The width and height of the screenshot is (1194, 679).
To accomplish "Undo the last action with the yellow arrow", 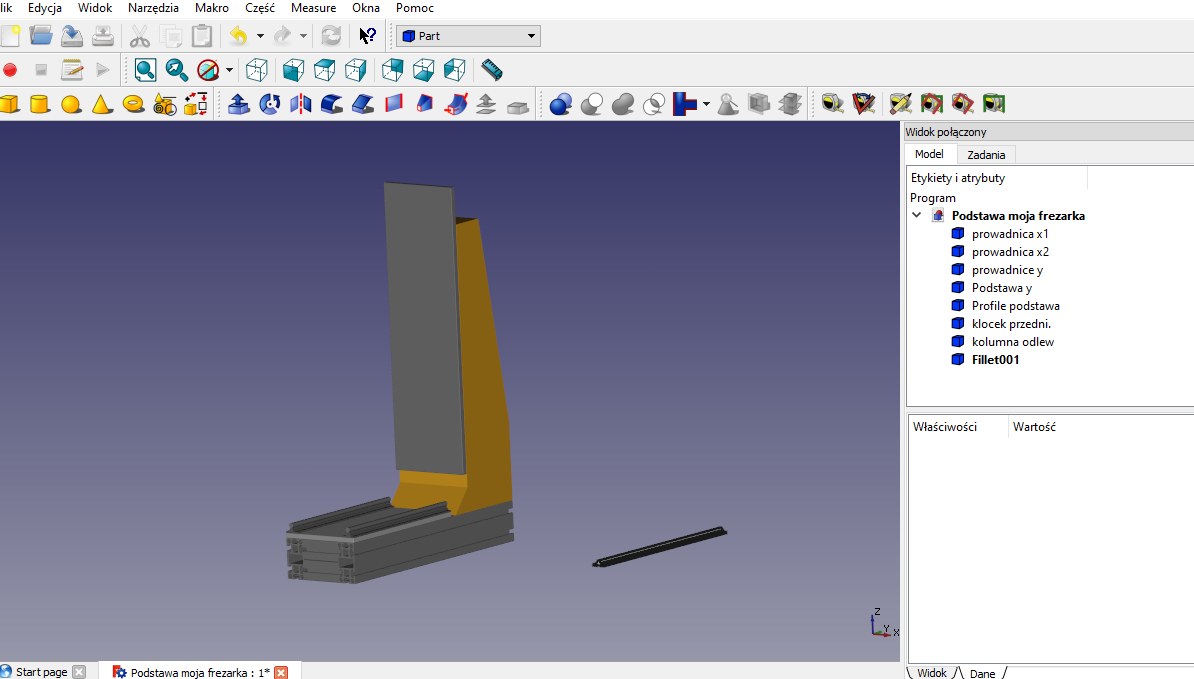I will click(239, 36).
